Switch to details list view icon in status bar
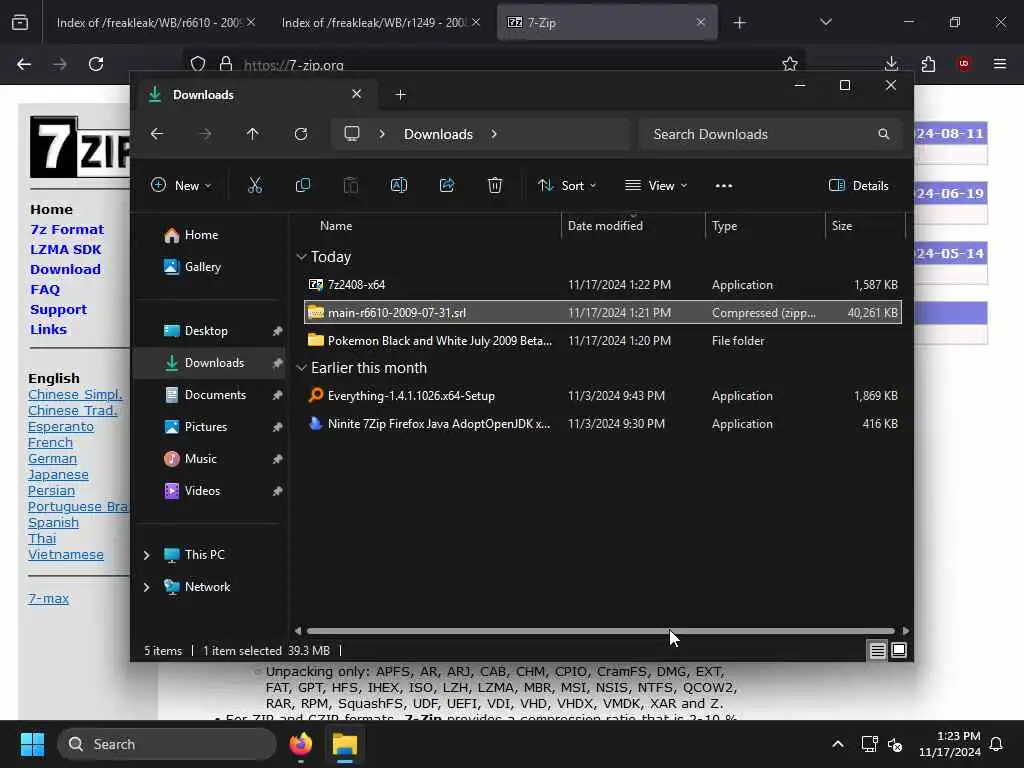Image resolution: width=1024 pixels, height=768 pixels. tap(877, 650)
